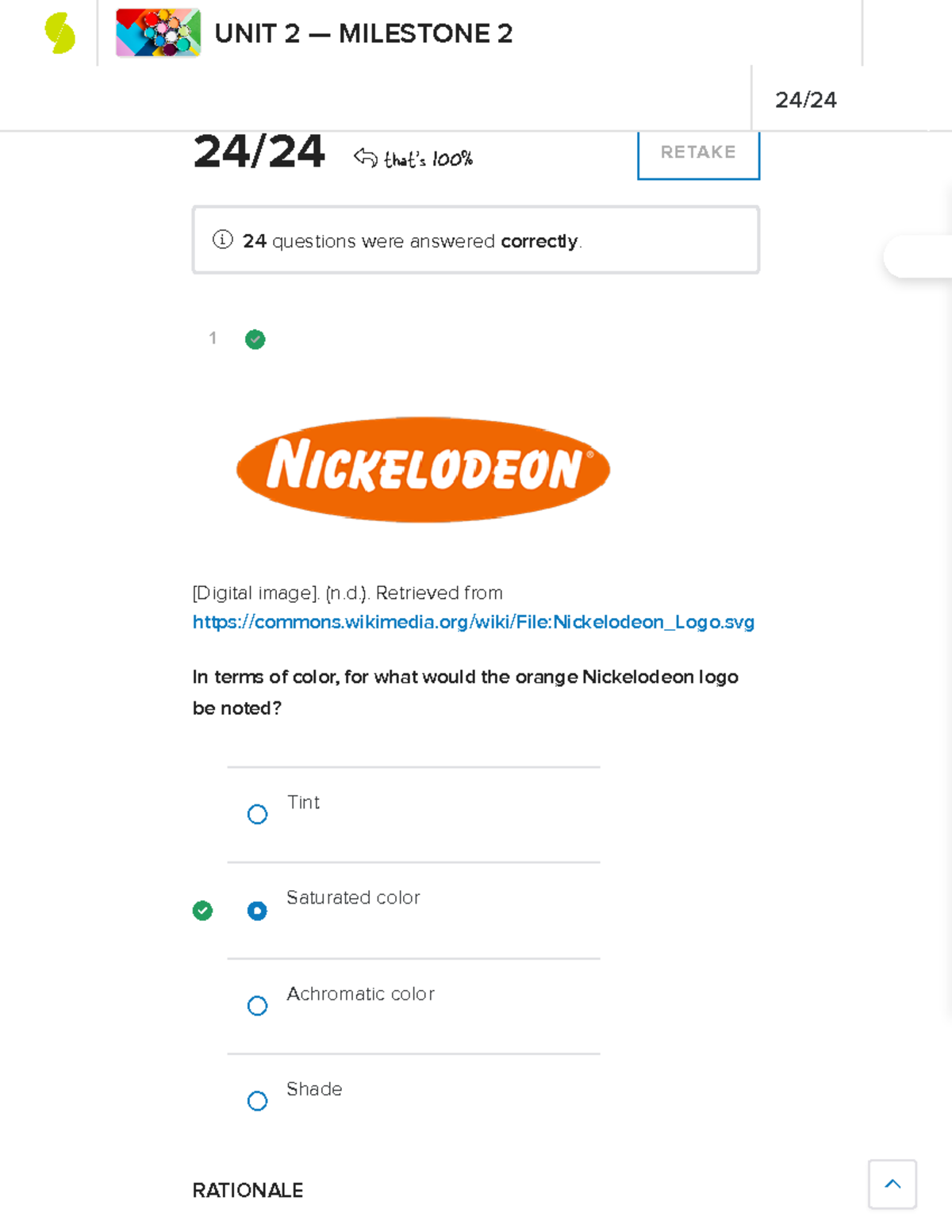Select the Saturated color radio option

click(257, 911)
